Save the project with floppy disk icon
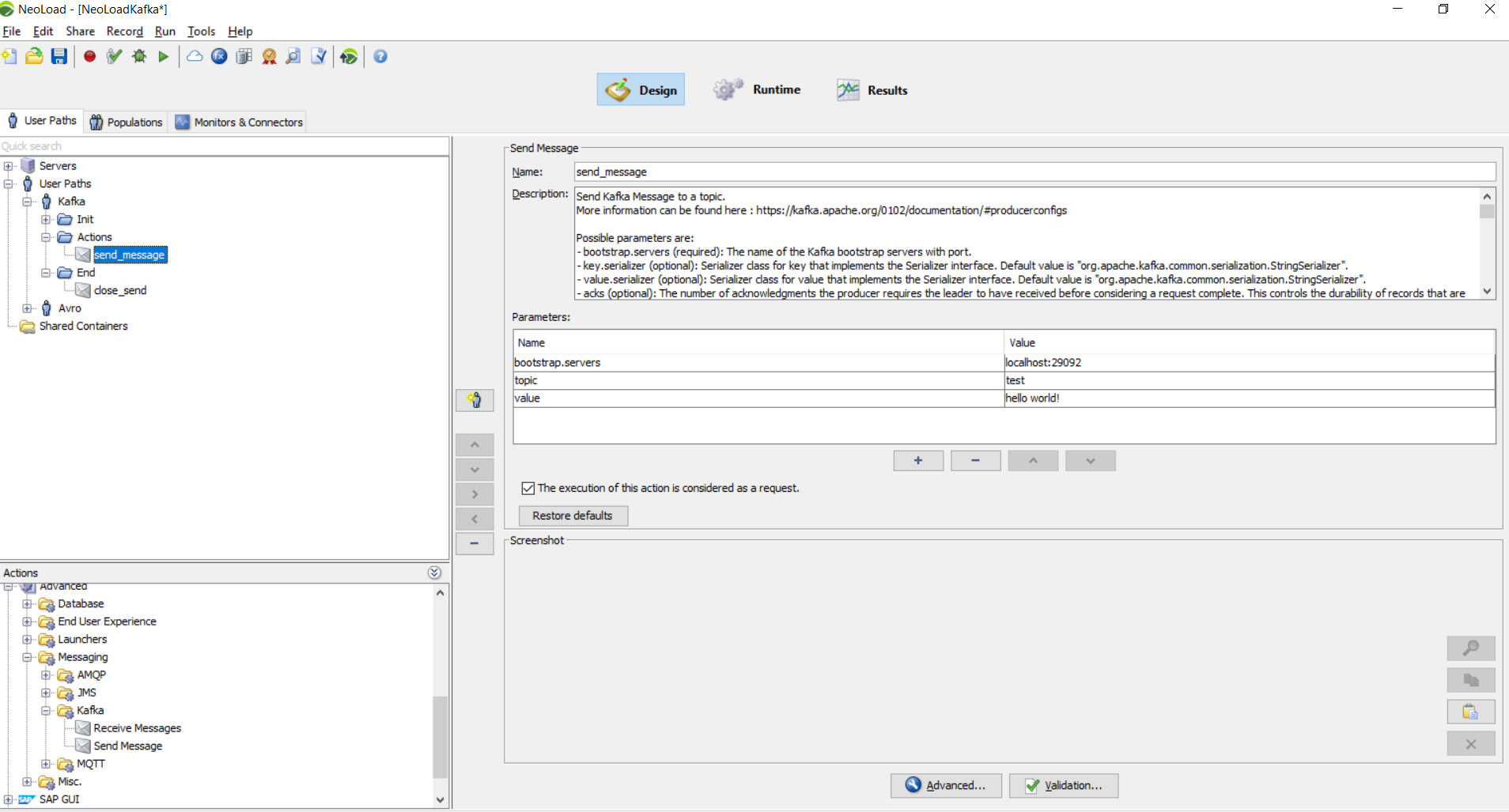 [x=59, y=56]
